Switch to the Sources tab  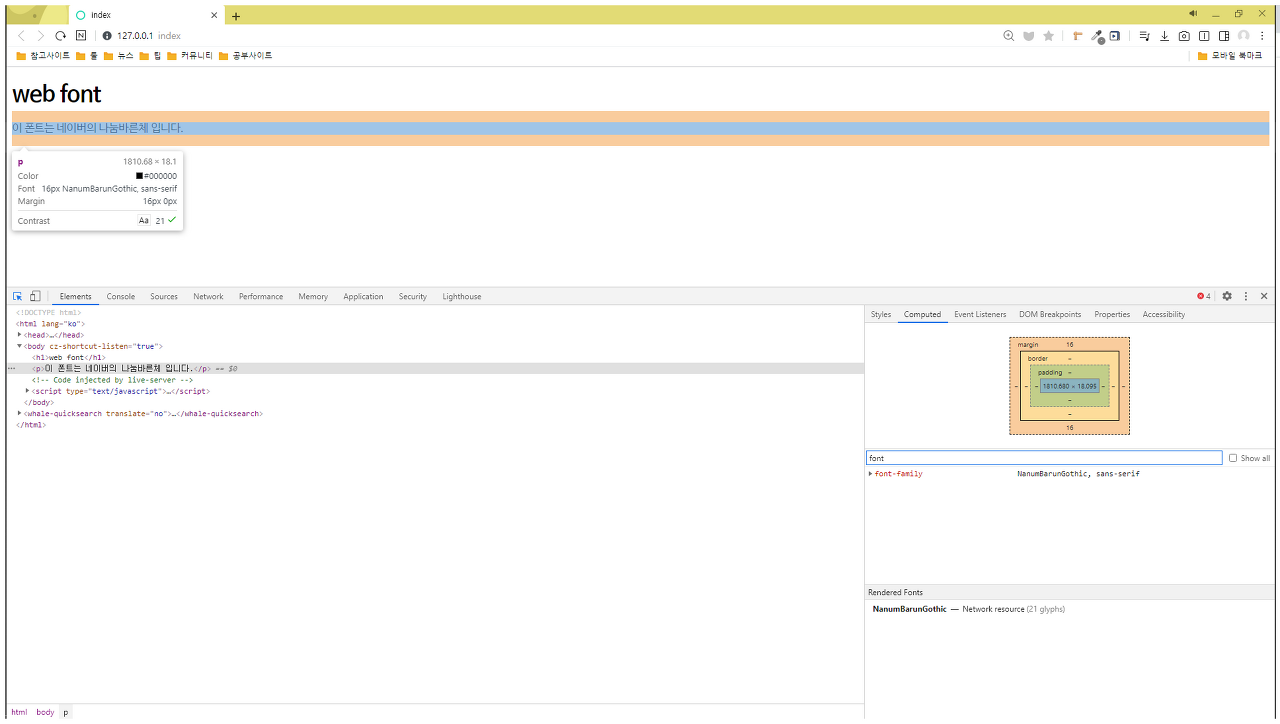point(164,296)
